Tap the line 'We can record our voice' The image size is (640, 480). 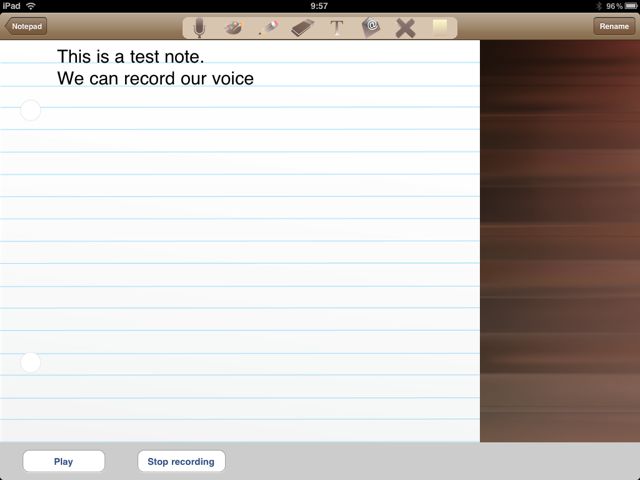coord(156,78)
